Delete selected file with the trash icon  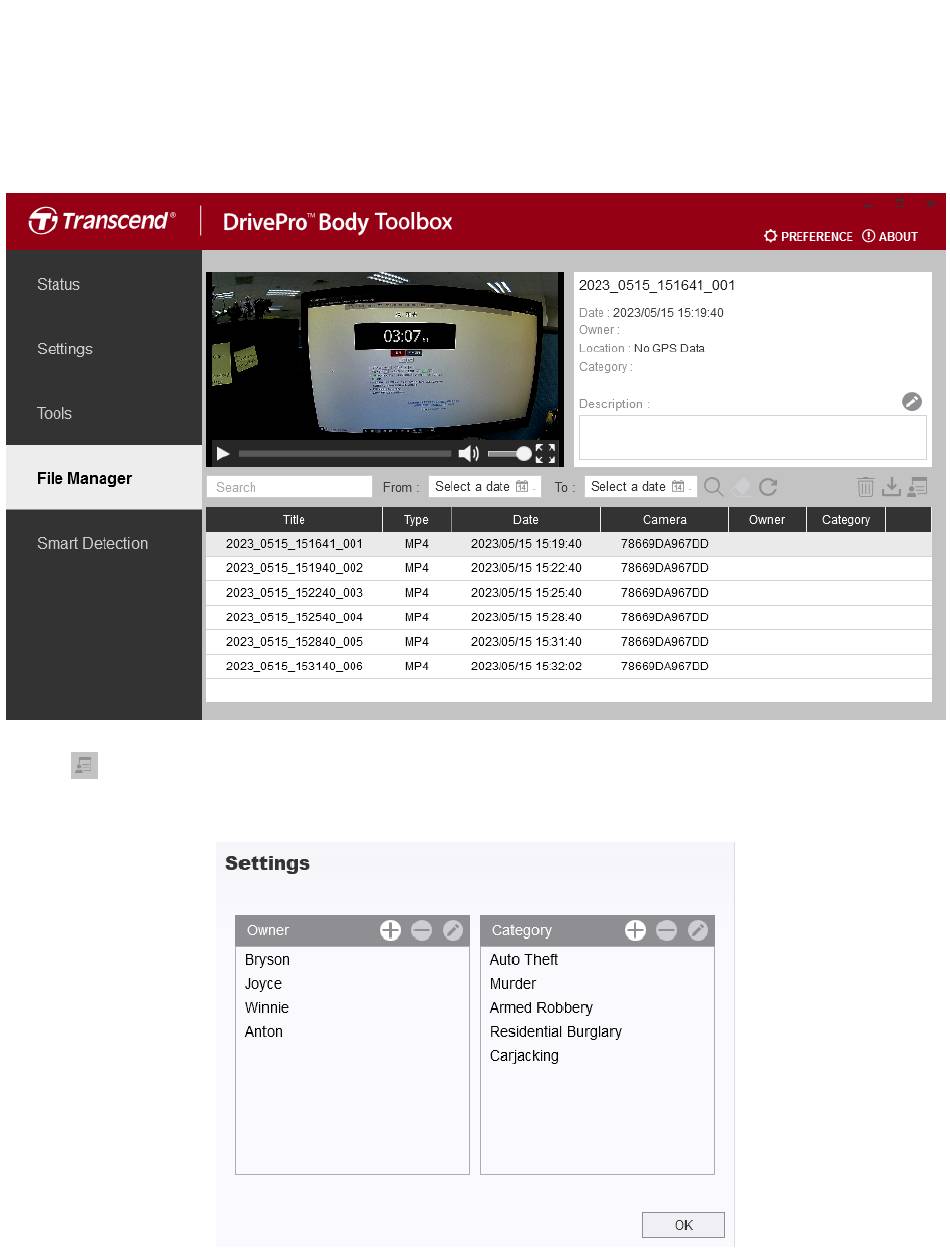tap(866, 487)
